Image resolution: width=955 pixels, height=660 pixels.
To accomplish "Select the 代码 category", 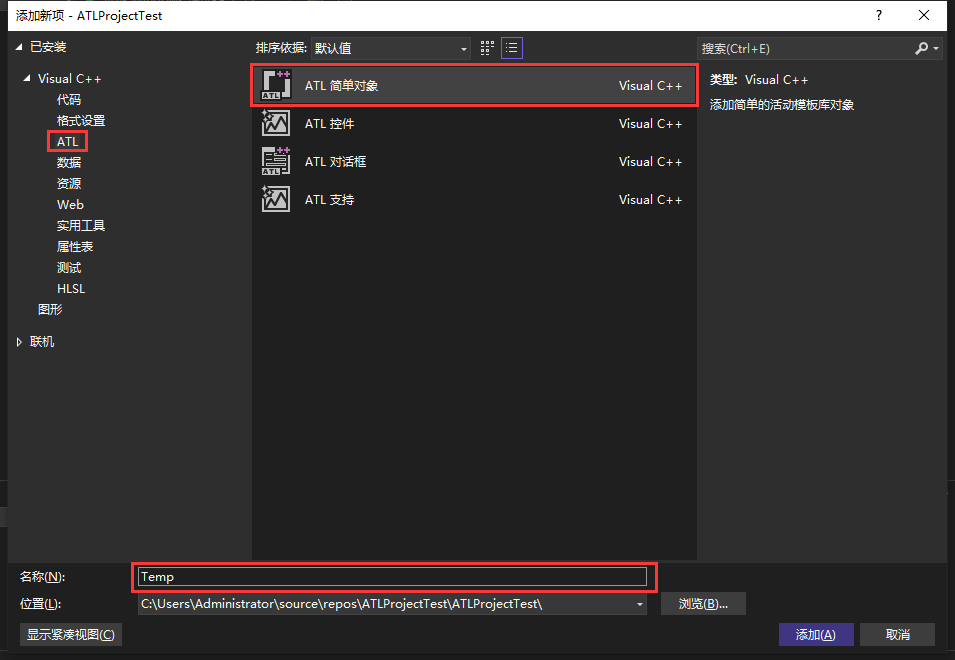I will 69,100.
